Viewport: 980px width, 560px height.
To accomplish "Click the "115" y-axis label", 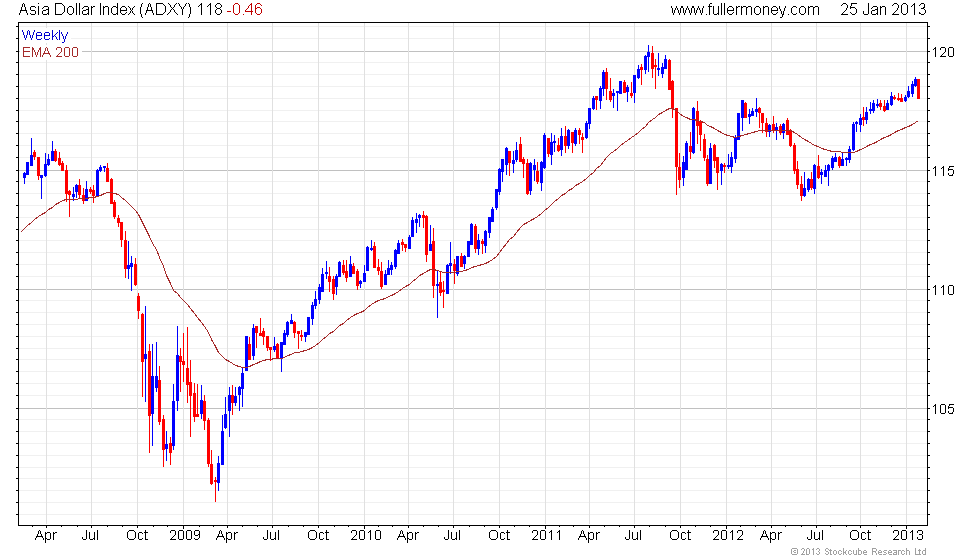I will click(x=942, y=171).
